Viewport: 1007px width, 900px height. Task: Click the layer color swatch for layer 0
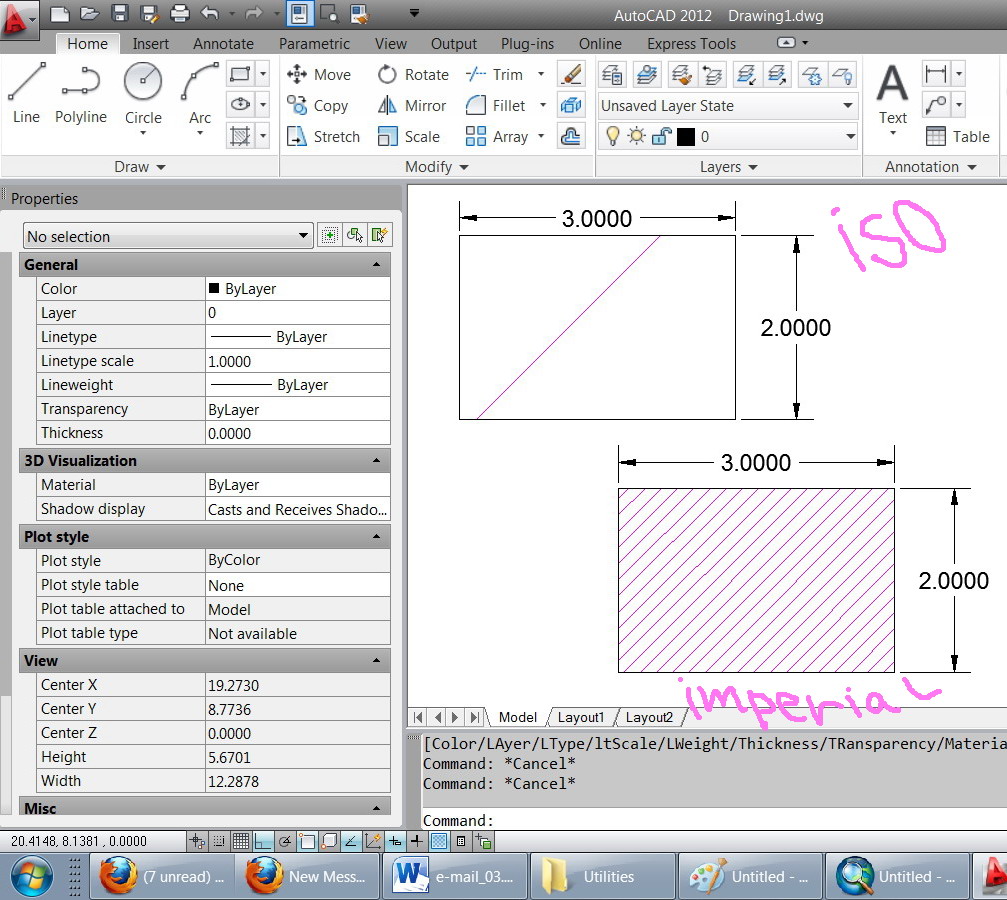click(x=684, y=135)
